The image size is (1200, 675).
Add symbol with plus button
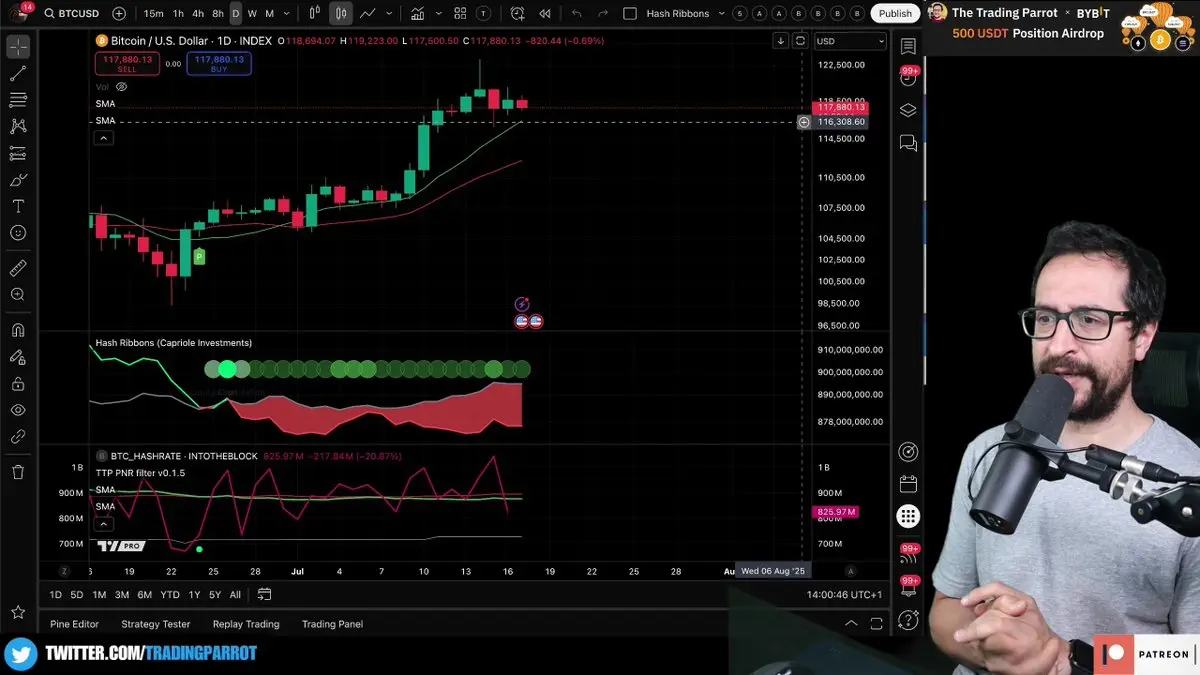click(x=119, y=14)
